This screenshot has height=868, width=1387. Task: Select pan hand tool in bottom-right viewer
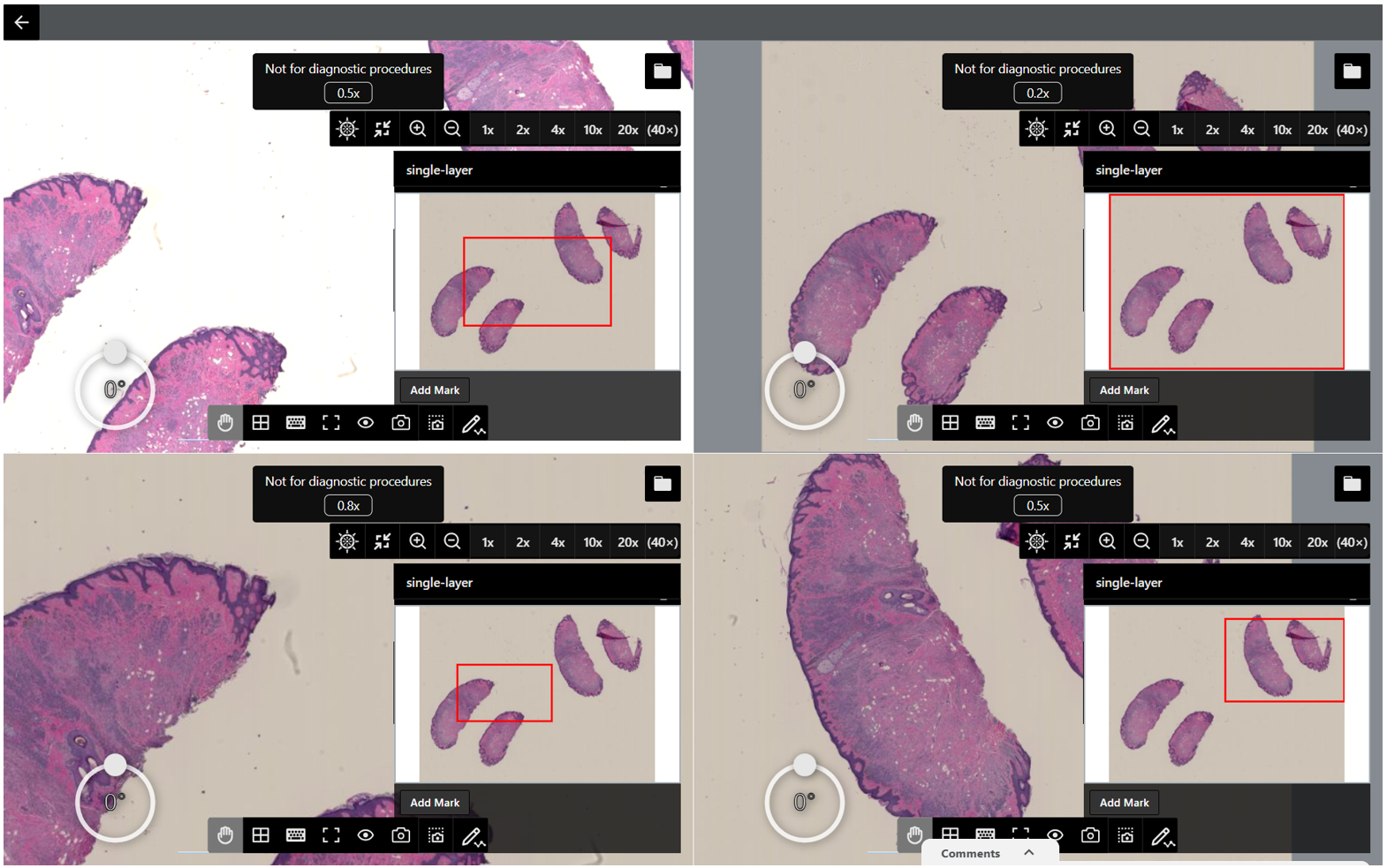(x=914, y=834)
